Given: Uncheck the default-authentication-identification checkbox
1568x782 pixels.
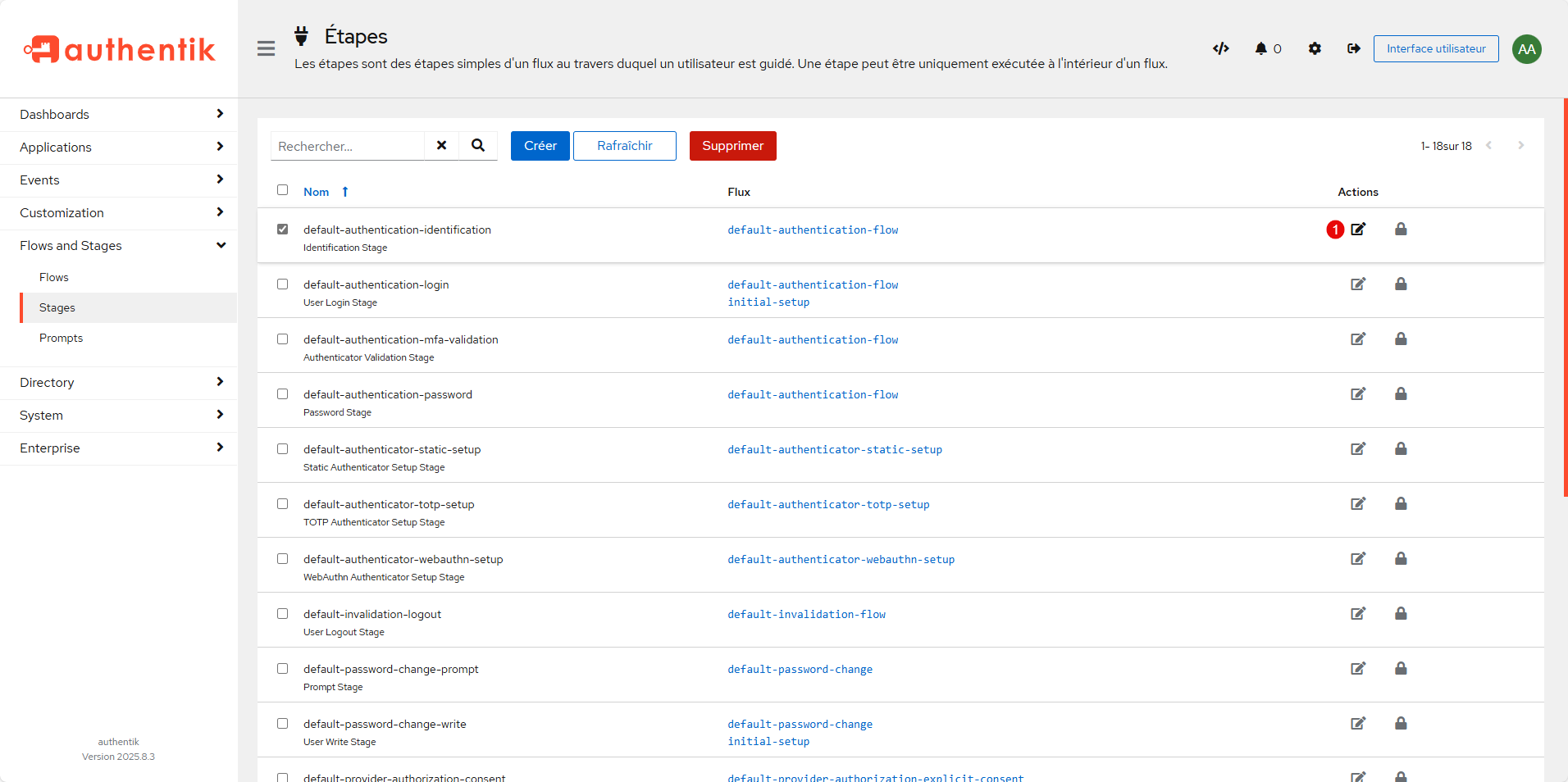Looking at the screenshot, I should coord(283,230).
